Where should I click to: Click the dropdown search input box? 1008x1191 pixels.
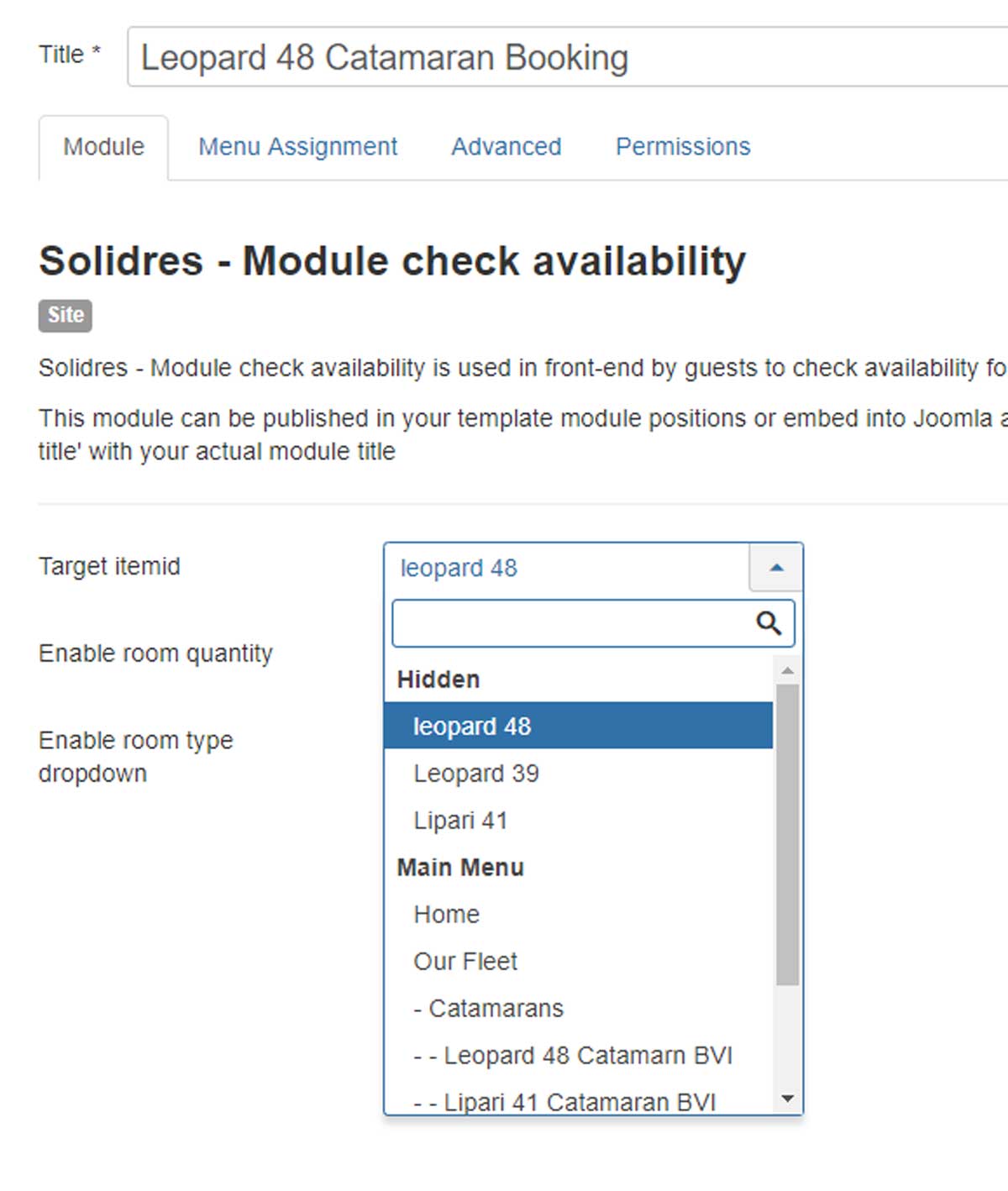(571, 623)
